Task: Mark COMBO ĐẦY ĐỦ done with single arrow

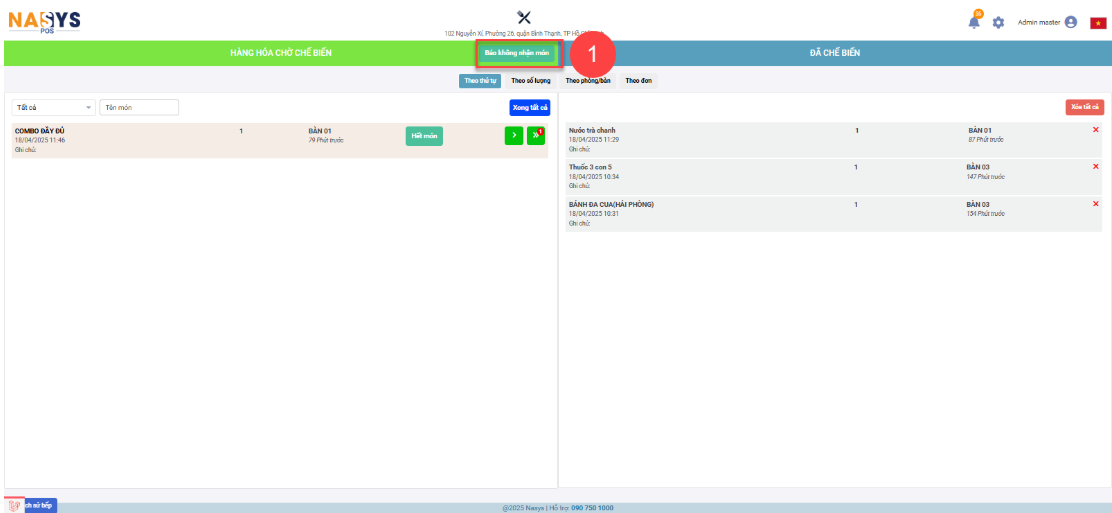Action: (513, 136)
